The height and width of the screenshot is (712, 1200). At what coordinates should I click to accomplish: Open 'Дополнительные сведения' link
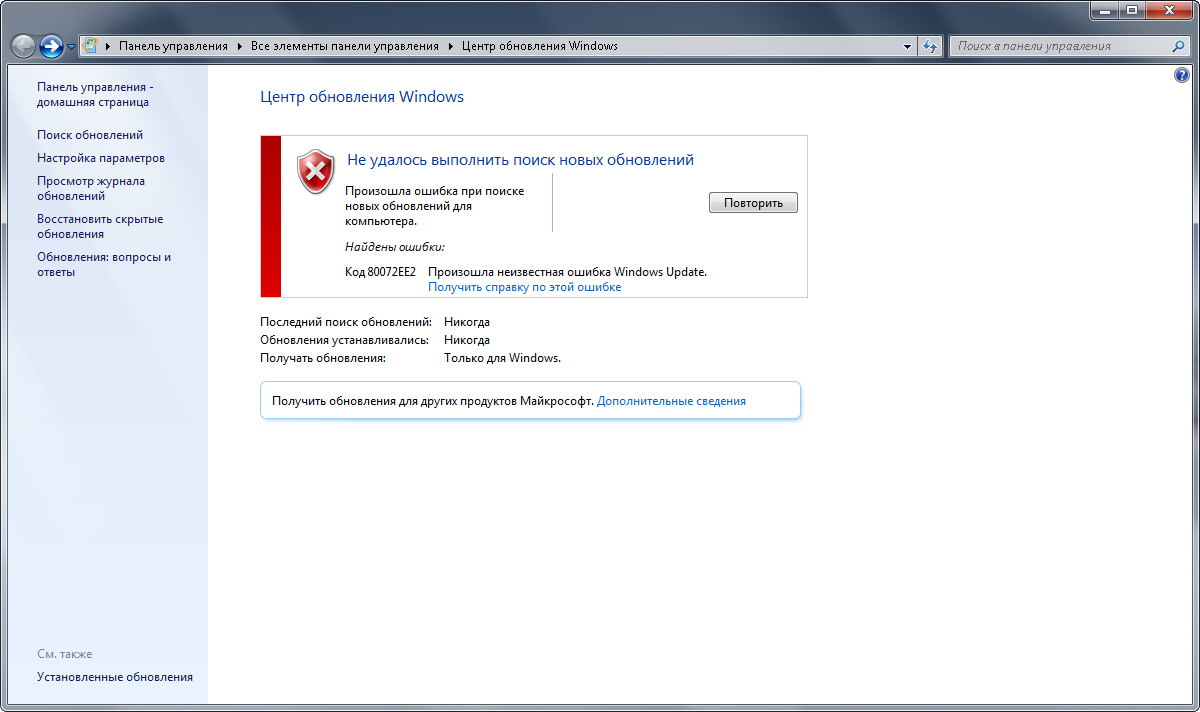pos(671,401)
